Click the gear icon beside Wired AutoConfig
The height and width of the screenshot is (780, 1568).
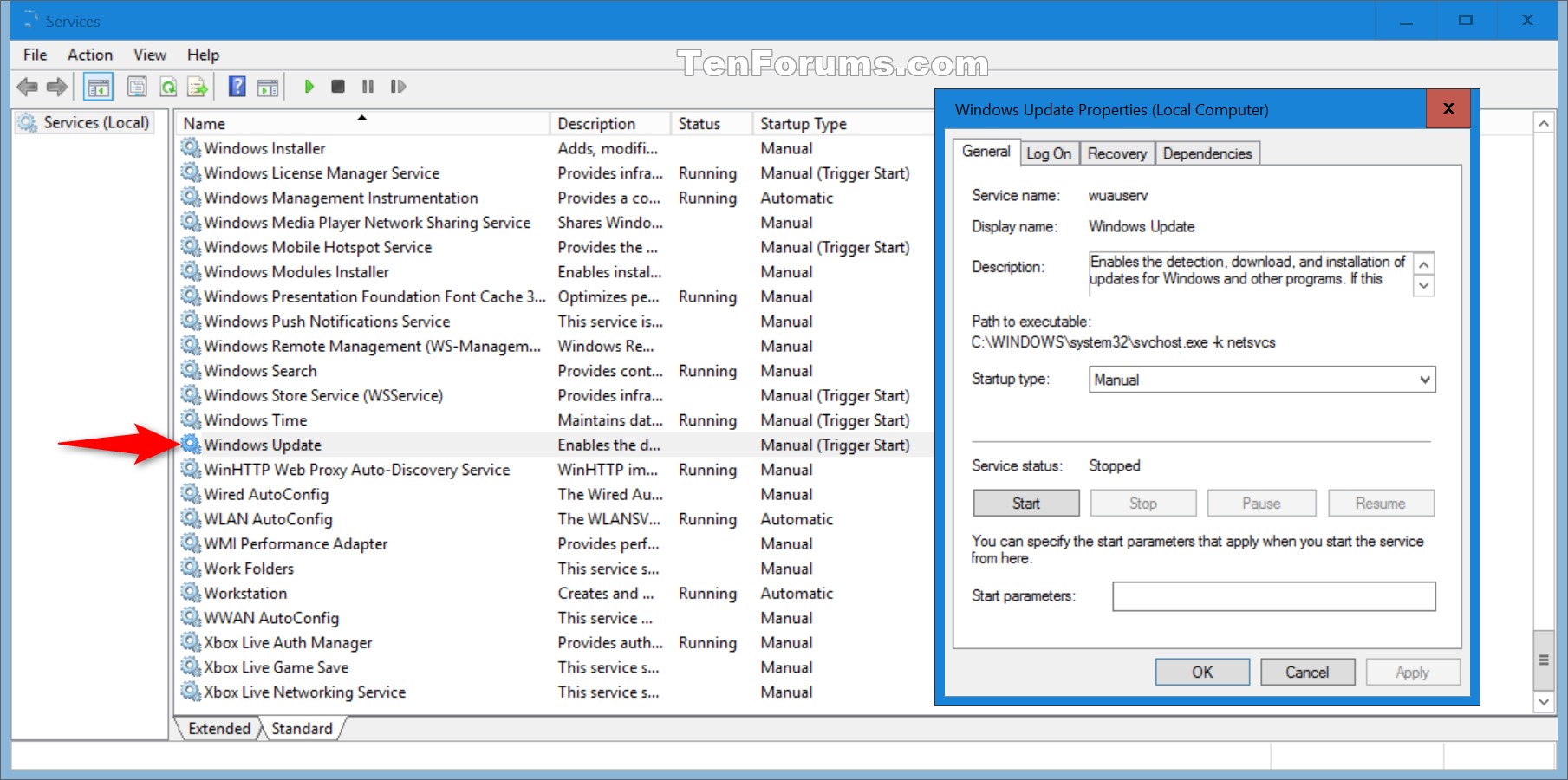click(191, 495)
